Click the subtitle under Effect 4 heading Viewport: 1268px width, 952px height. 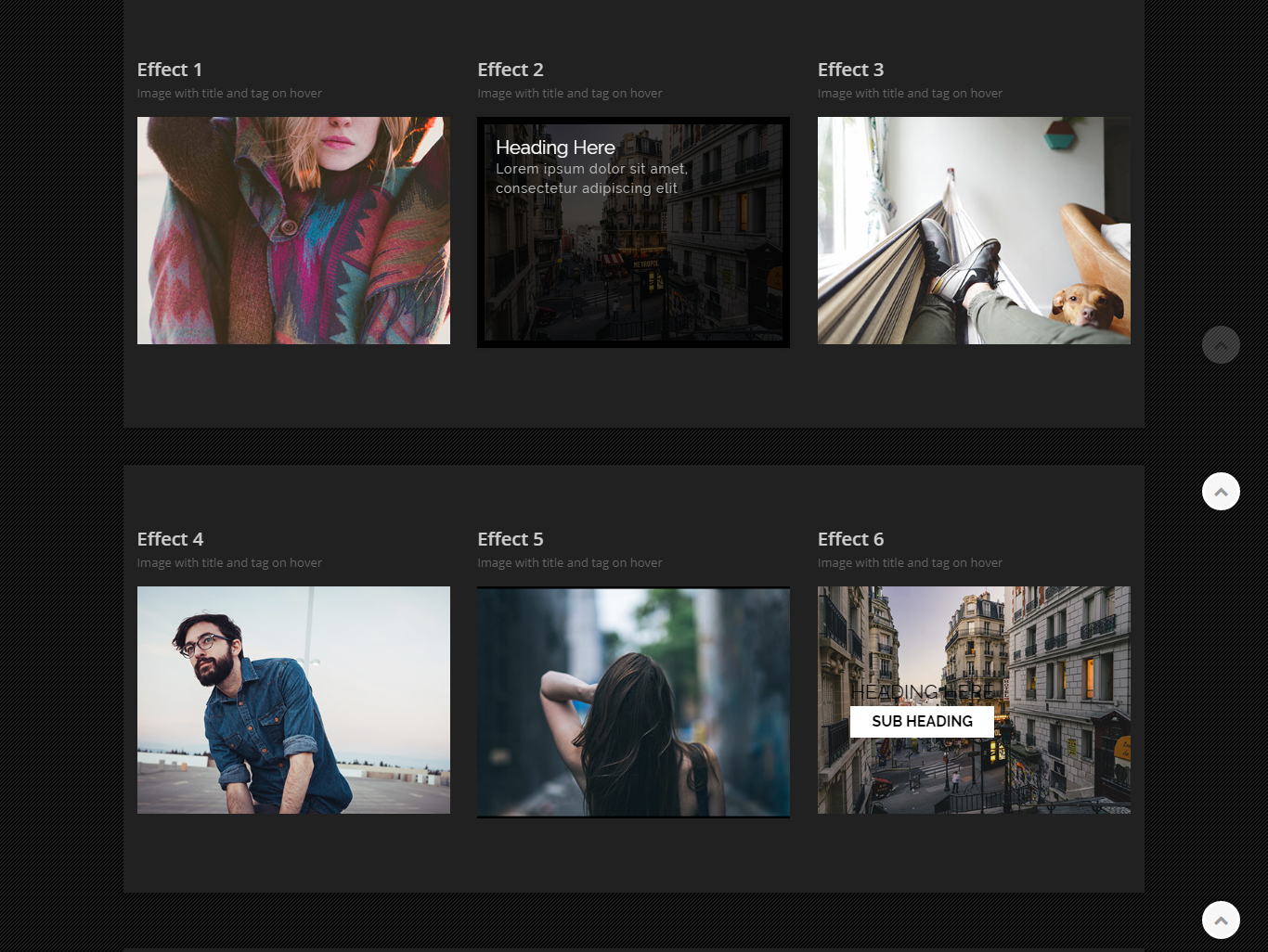point(229,562)
